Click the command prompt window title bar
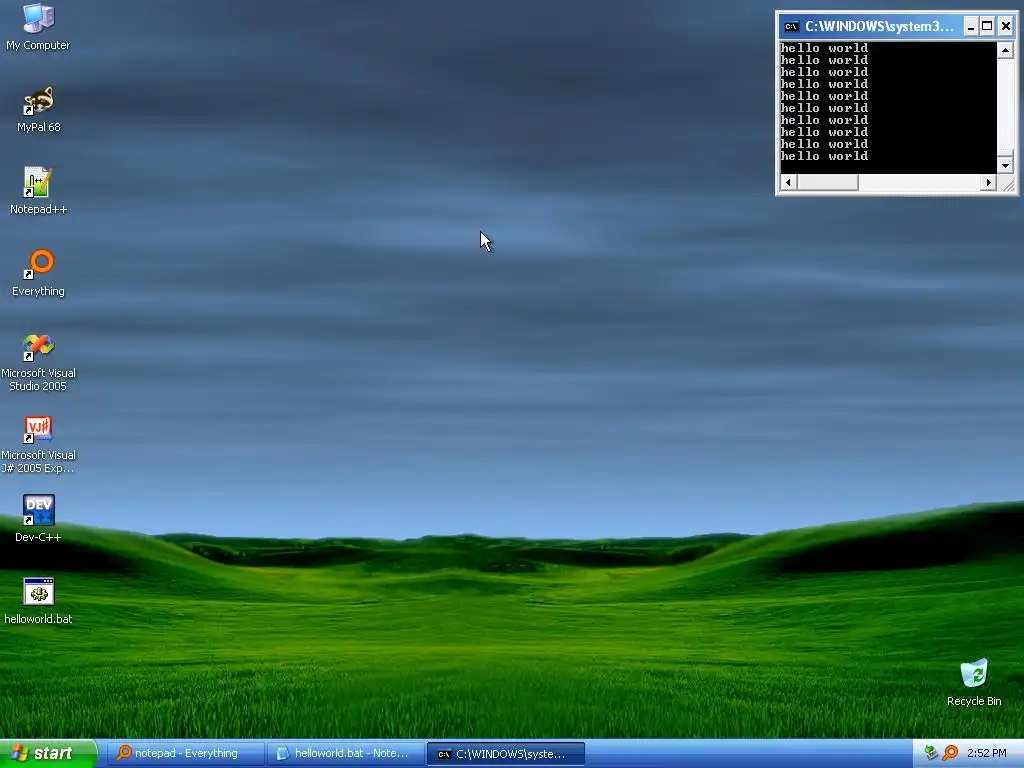Screen dimensions: 1024x768 tap(879, 26)
